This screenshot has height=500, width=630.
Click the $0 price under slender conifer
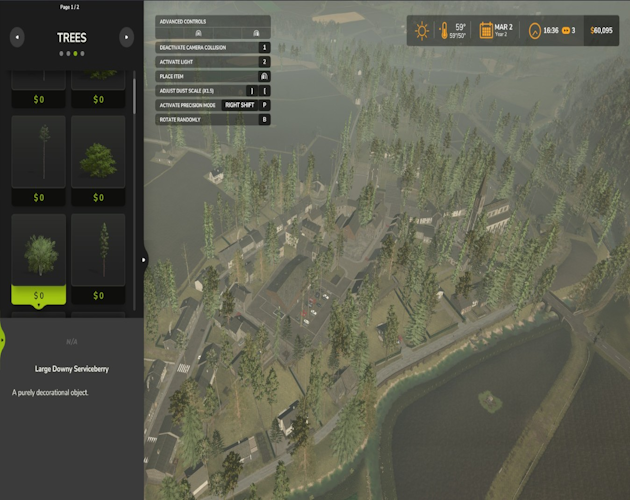[98, 295]
